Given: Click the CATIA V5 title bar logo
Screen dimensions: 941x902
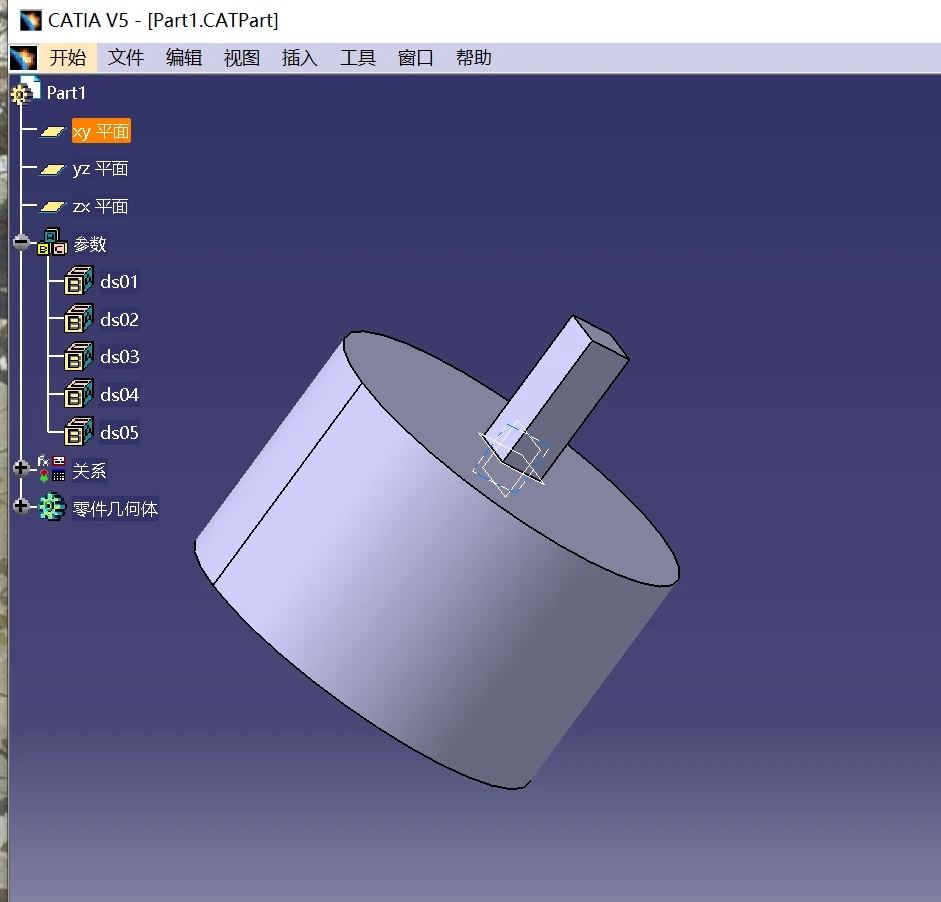Looking at the screenshot, I should pyautogui.click(x=31, y=20).
